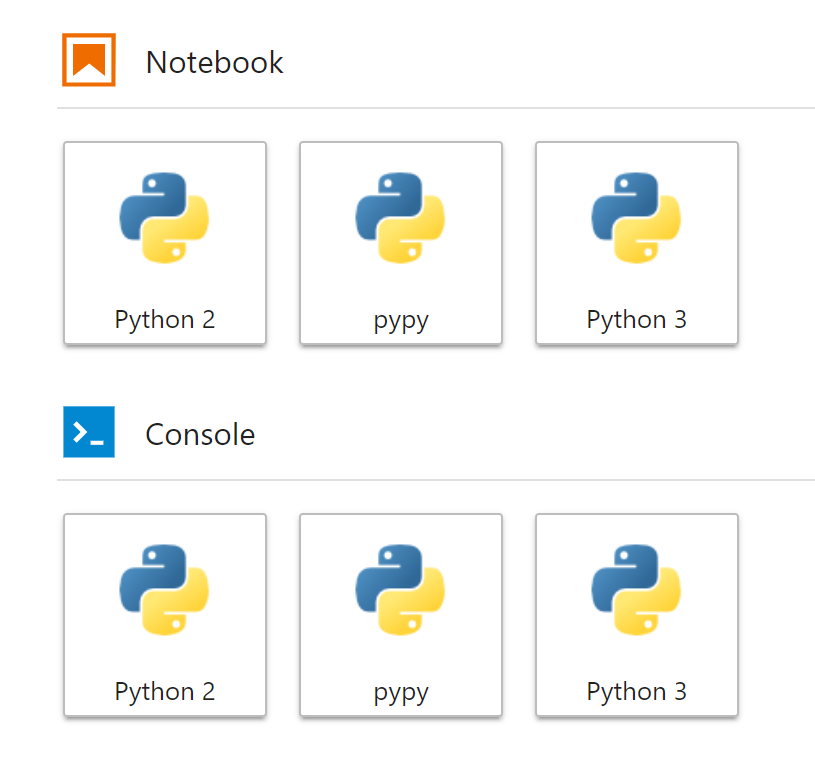Select the Python 3 tile in Console section
The image size is (815, 777).
[636, 615]
